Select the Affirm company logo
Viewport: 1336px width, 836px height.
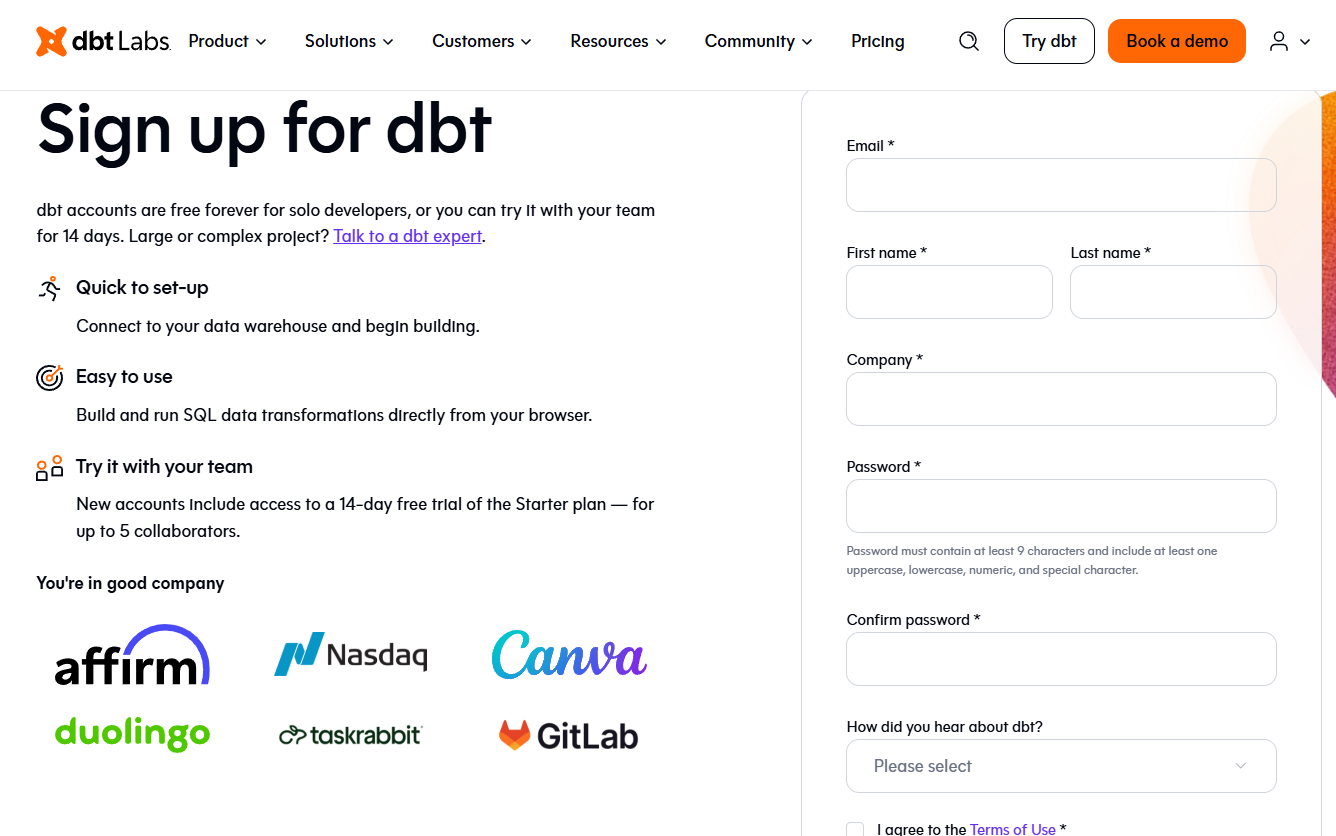[x=132, y=654]
